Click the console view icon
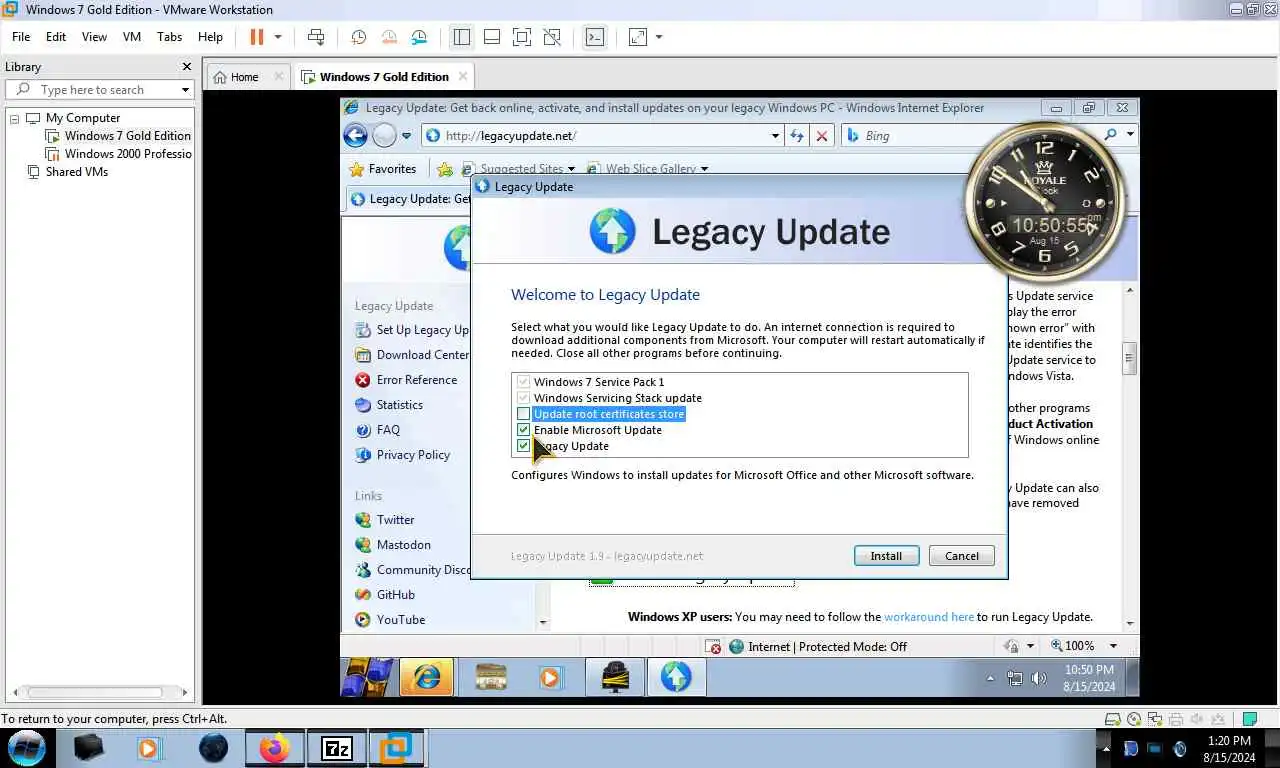 click(595, 37)
